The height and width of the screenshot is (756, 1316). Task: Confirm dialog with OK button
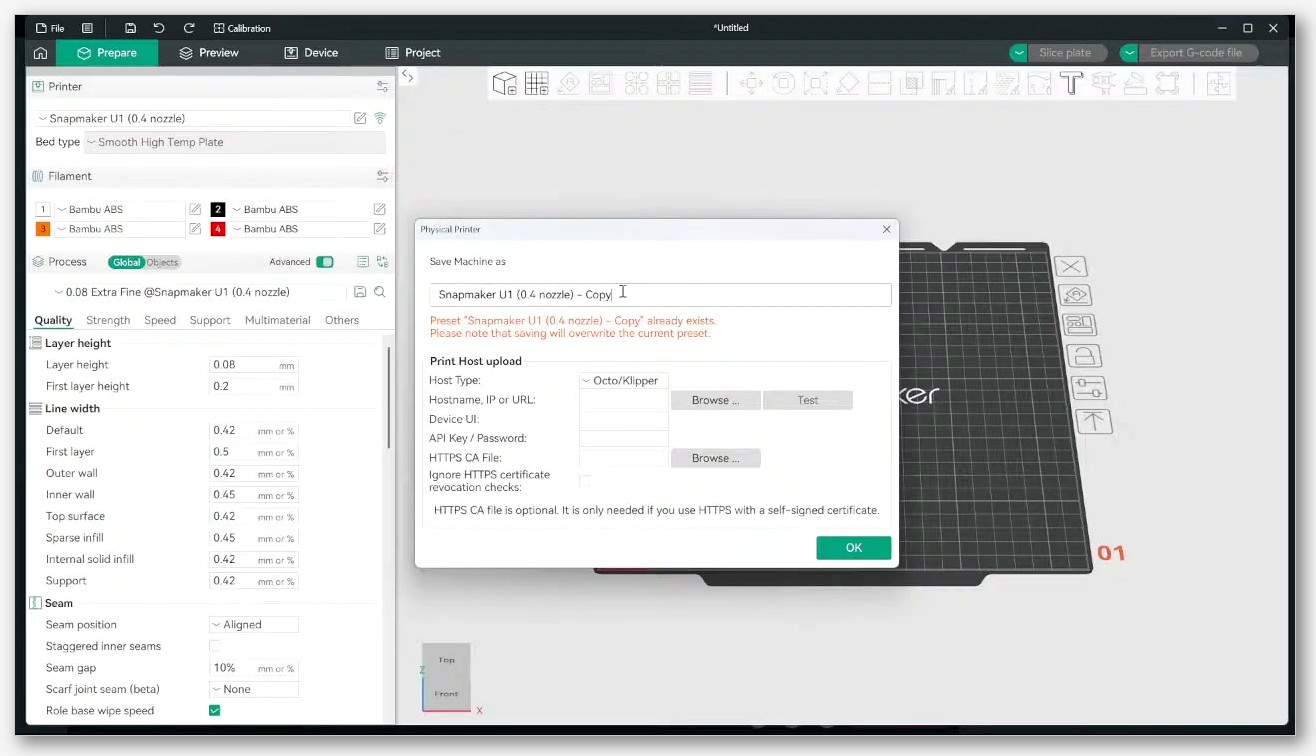coord(853,547)
